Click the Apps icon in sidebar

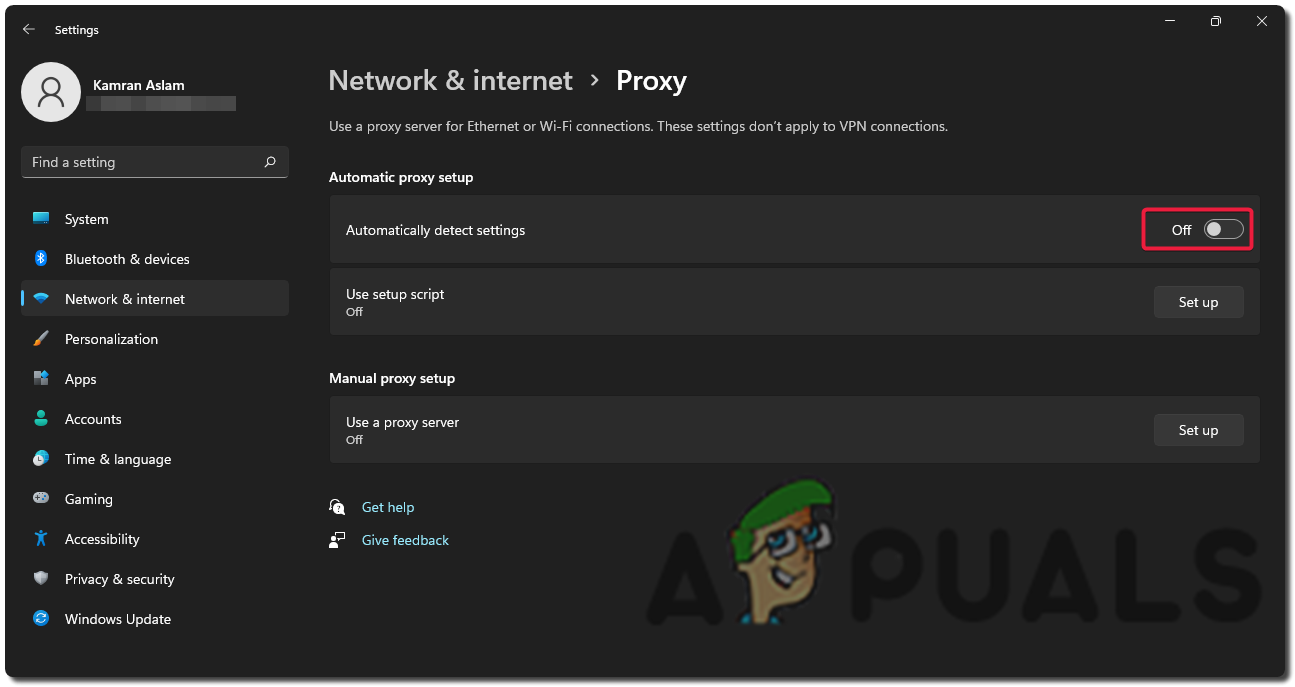[x=41, y=379]
